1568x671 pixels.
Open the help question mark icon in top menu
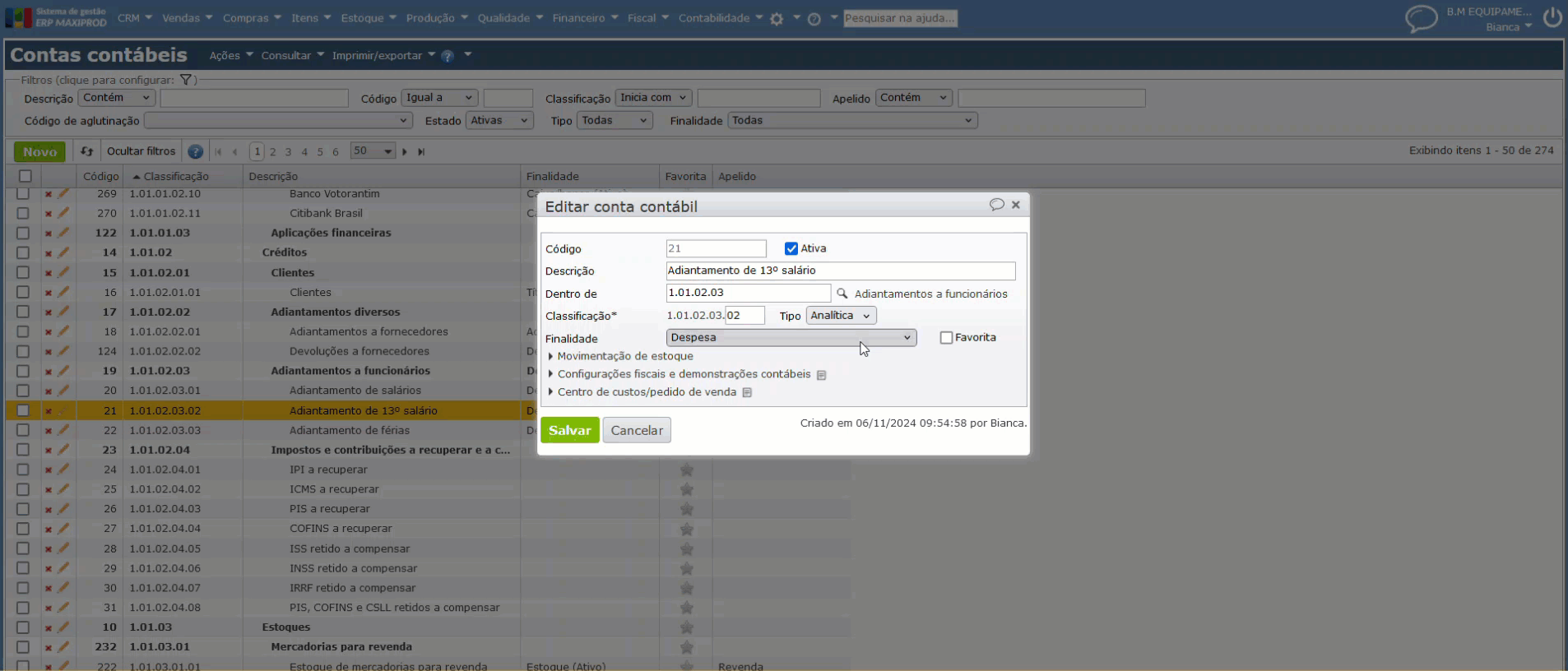coord(814,19)
